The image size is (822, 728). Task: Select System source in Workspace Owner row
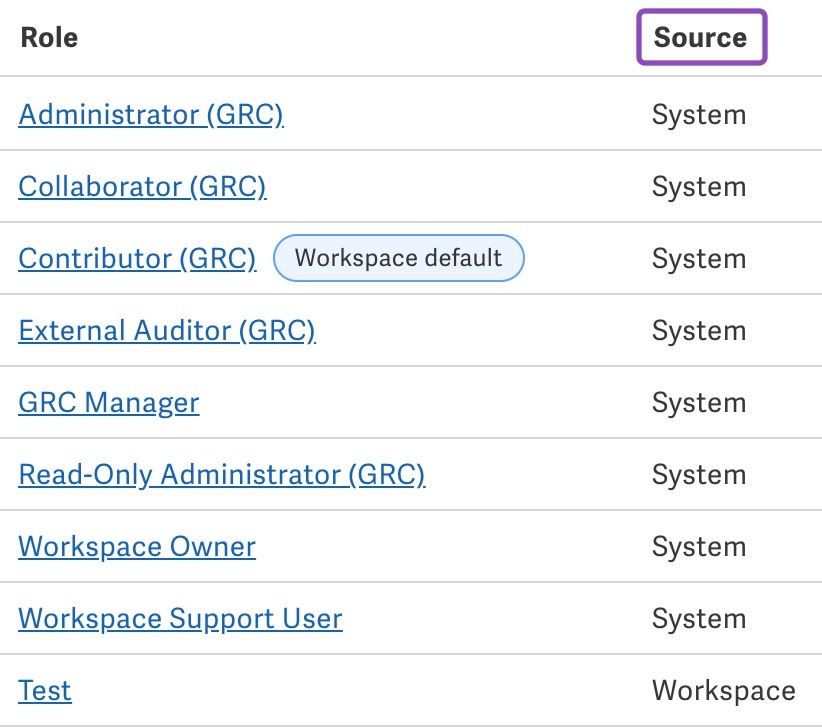[x=699, y=547]
